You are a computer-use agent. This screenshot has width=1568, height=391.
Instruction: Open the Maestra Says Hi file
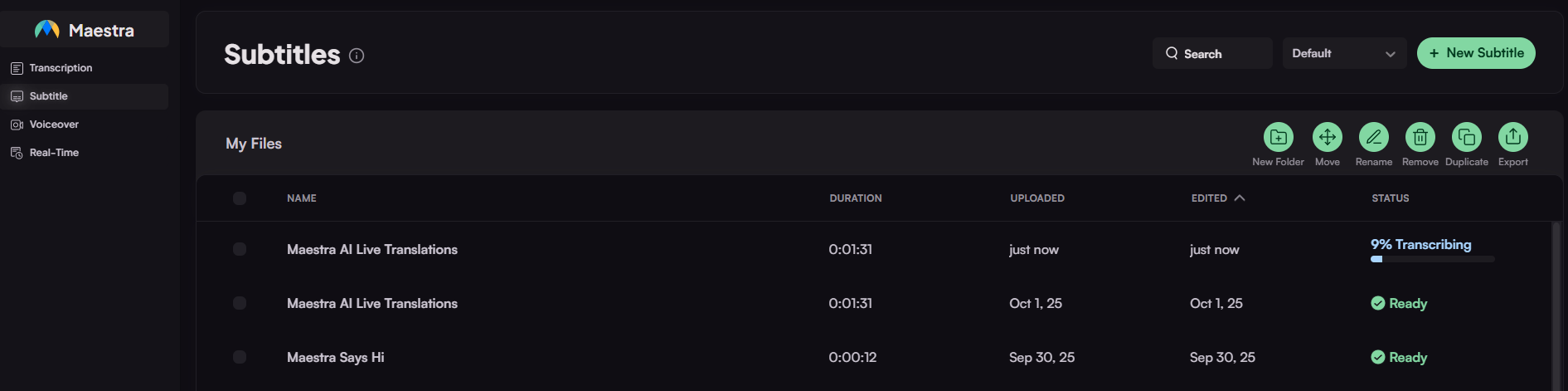[335, 357]
